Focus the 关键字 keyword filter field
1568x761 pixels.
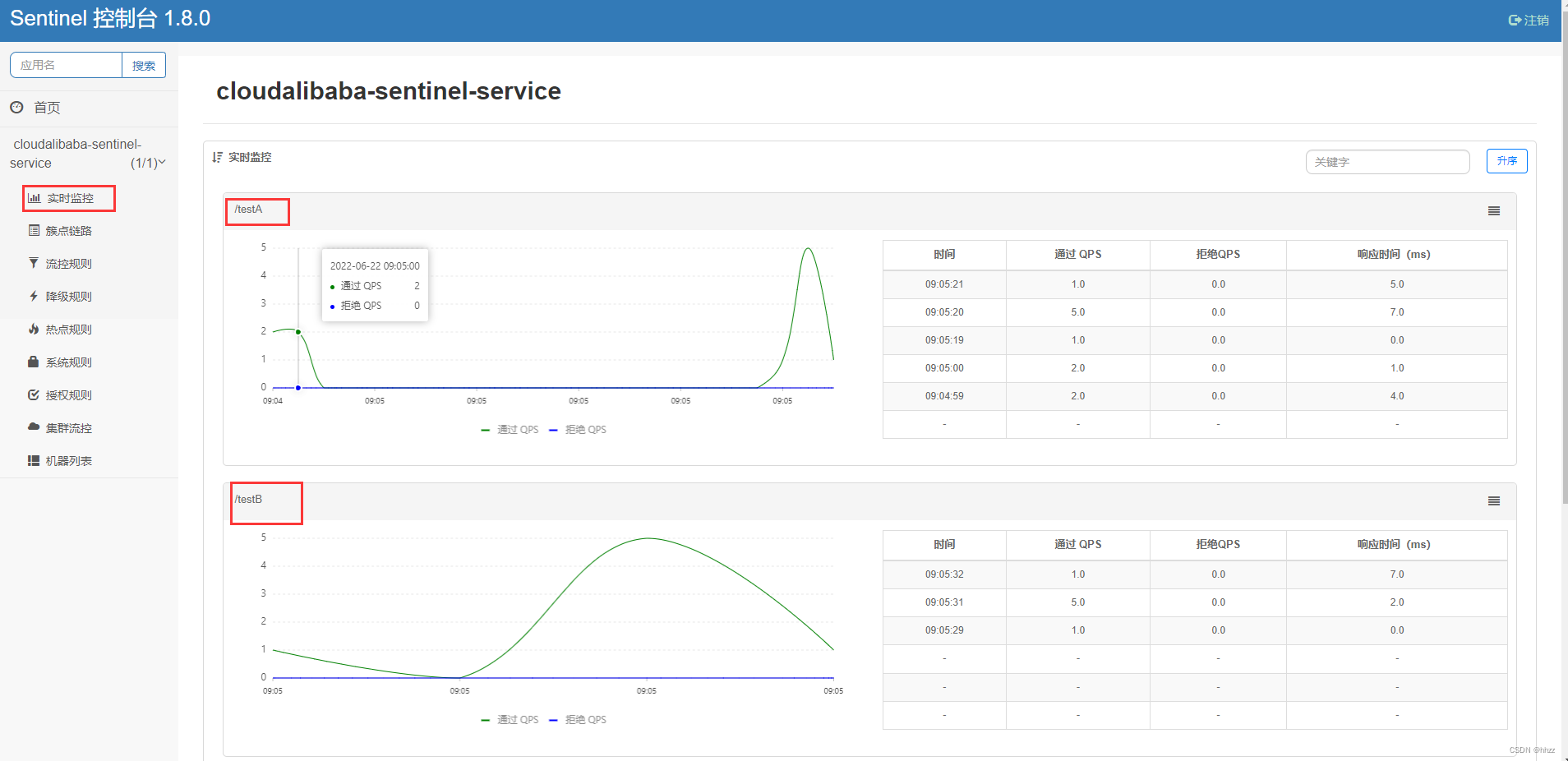[1387, 162]
